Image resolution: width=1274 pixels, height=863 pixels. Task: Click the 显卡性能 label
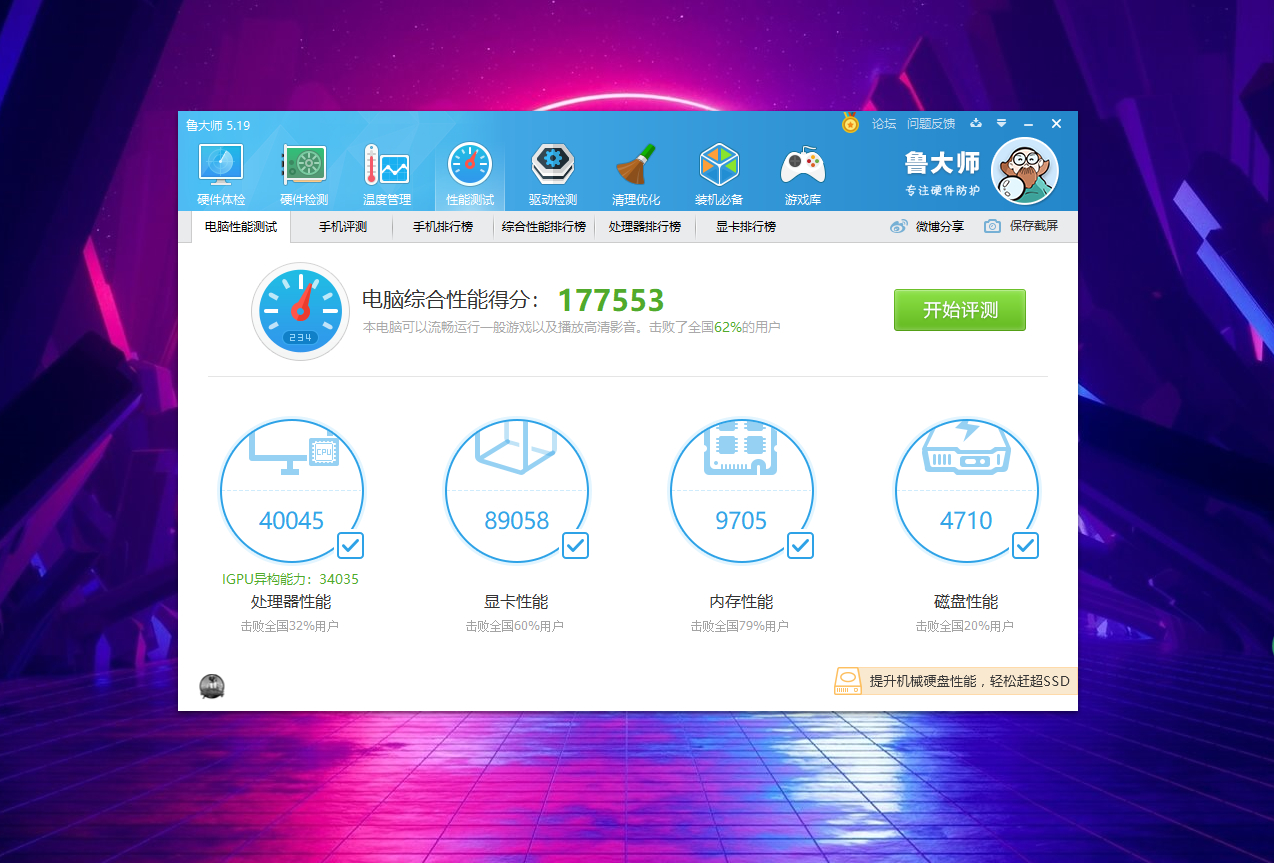516,602
